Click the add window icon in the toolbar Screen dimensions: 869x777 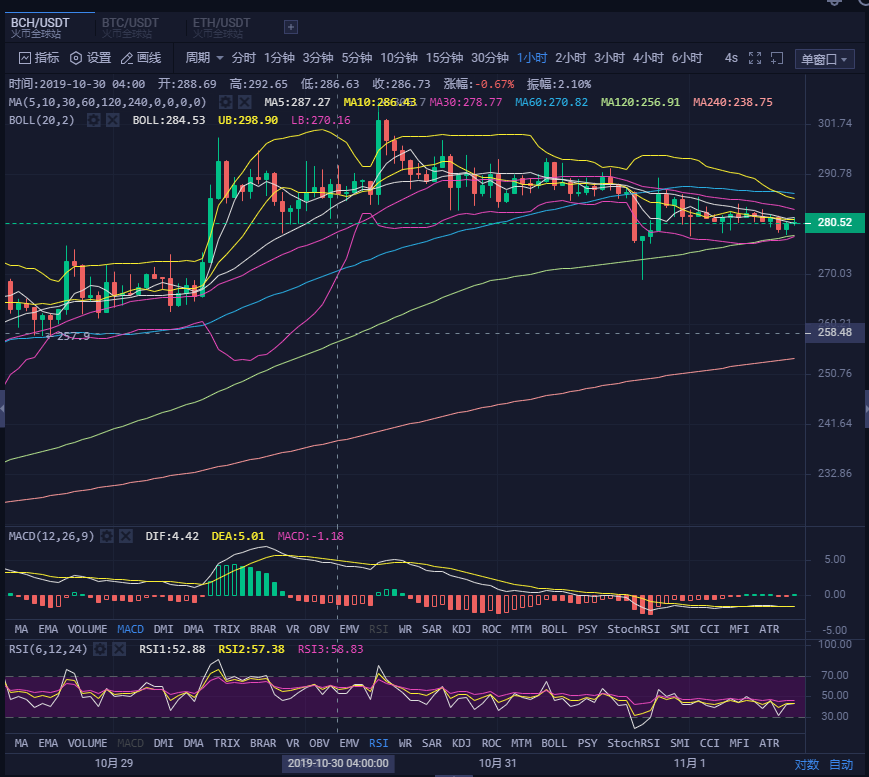777,58
